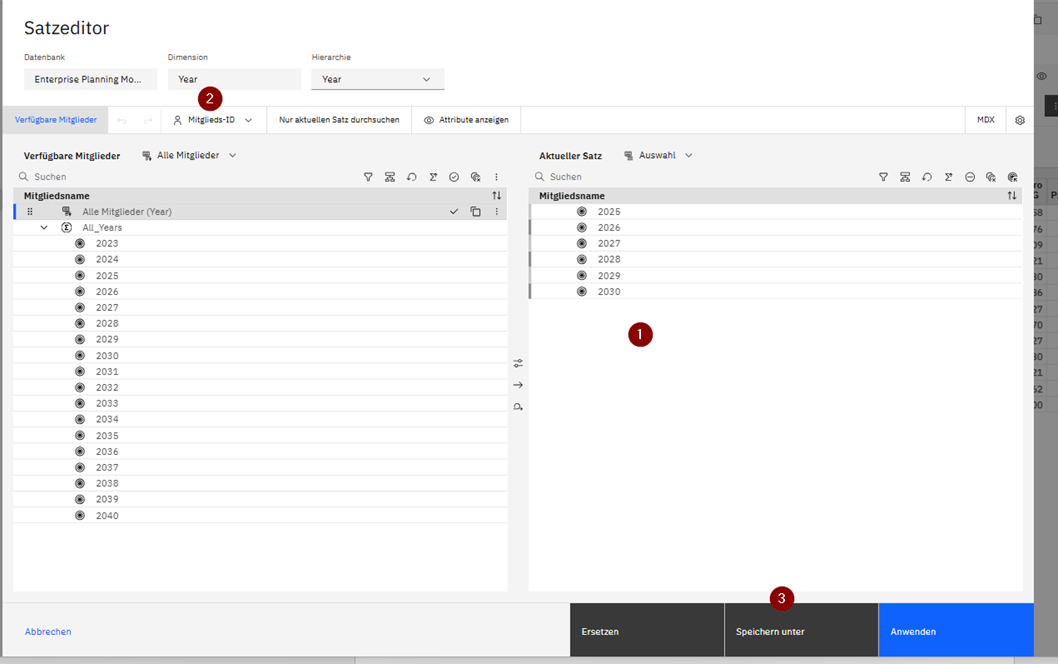Click the arrow icon to add members to the set
The image size is (1058, 664).
click(x=518, y=385)
